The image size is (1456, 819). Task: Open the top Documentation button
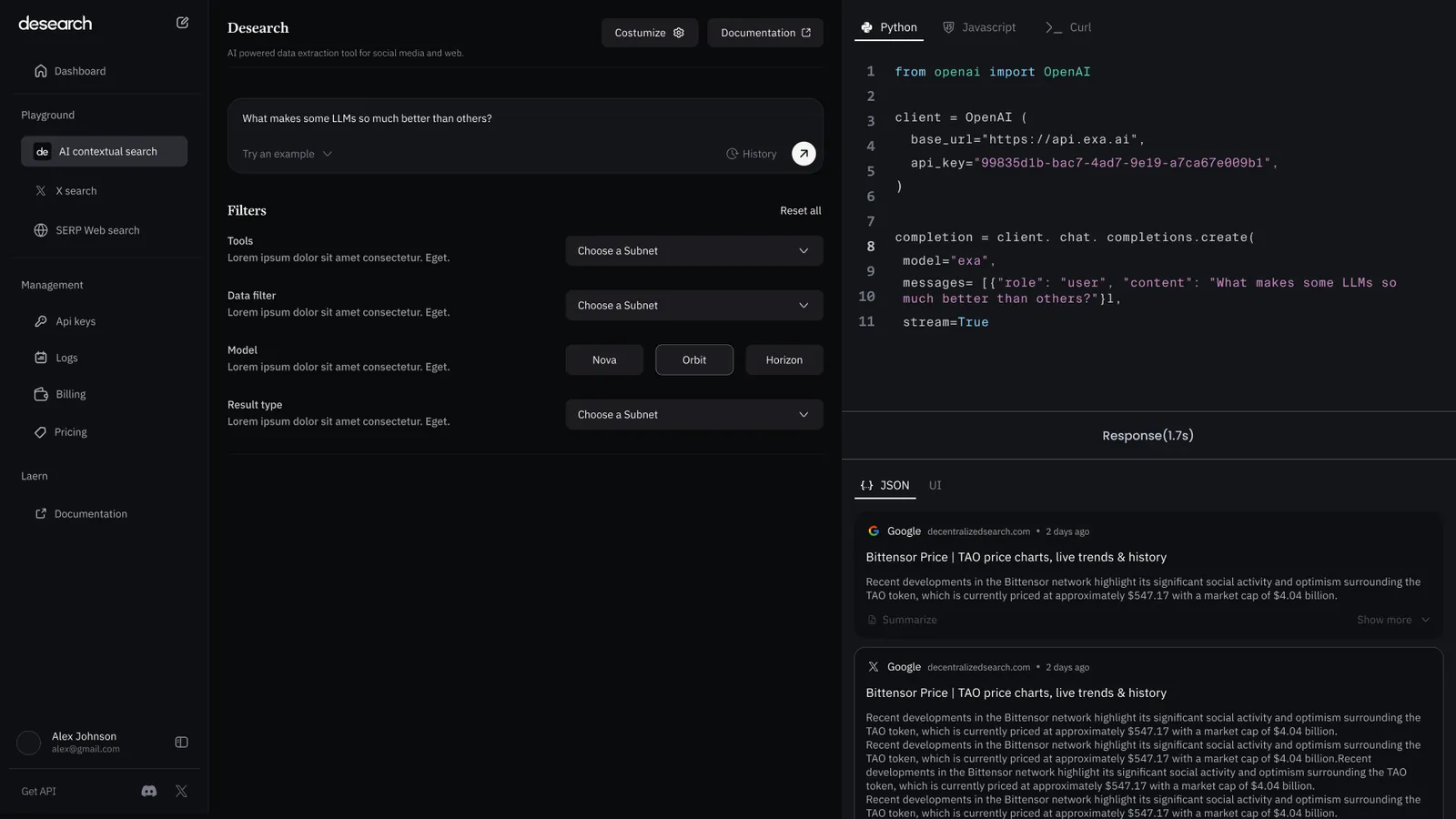pyautogui.click(x=765, y=33)
